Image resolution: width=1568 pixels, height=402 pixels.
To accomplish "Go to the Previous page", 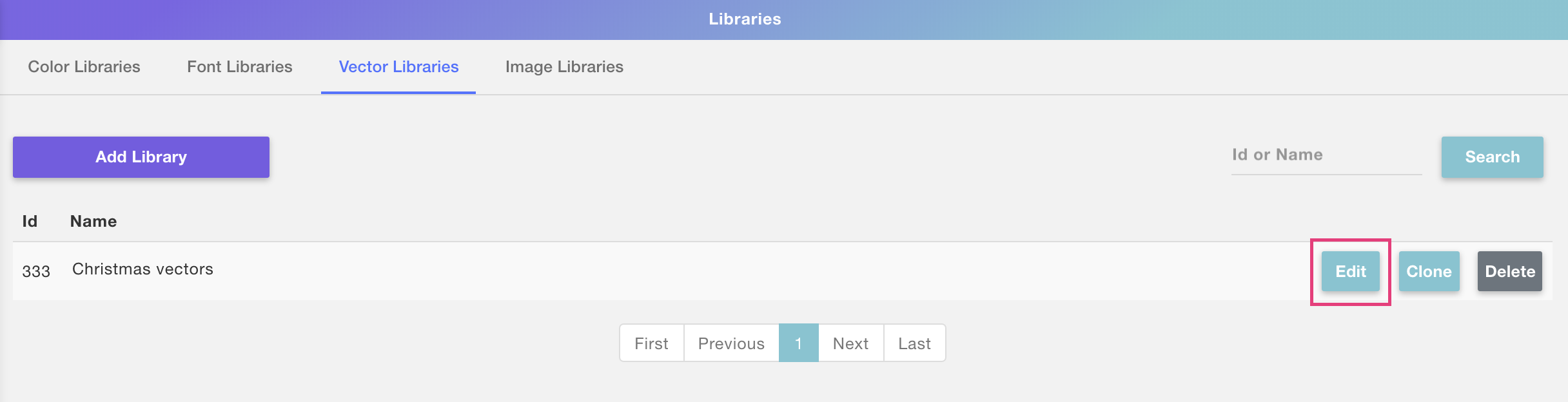I will [731, 343].
